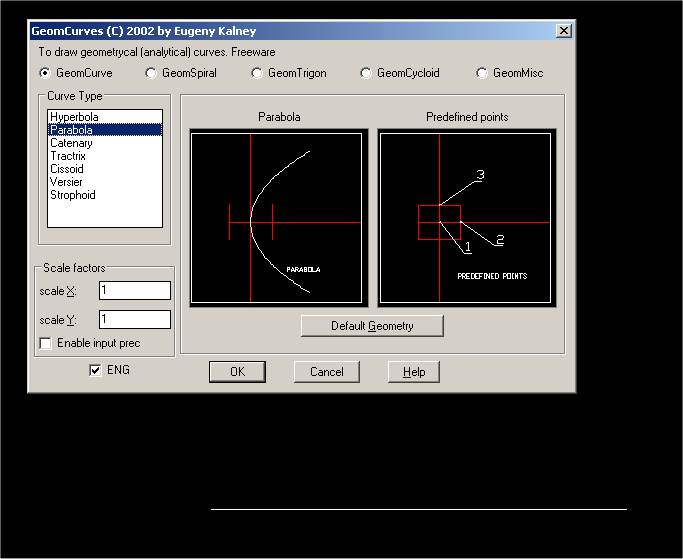Switch to GeomCycloid curve category
683x559 pixels.
coord(366,73)
